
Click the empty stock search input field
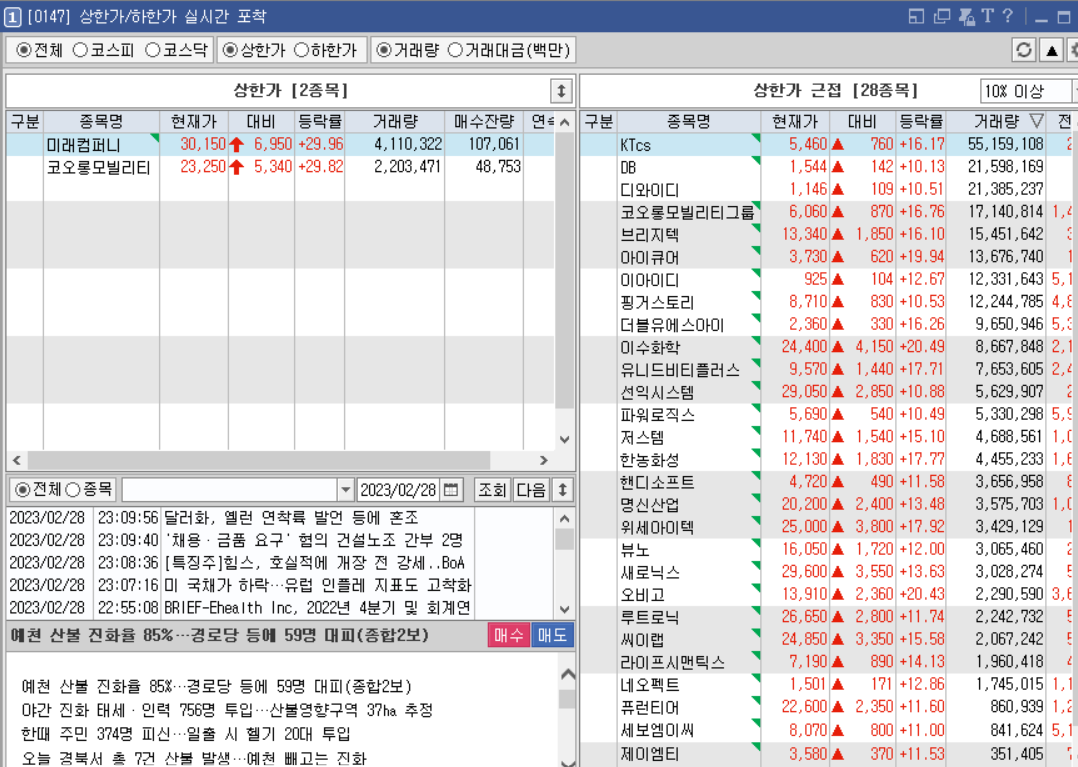click(x=230, y=490)
